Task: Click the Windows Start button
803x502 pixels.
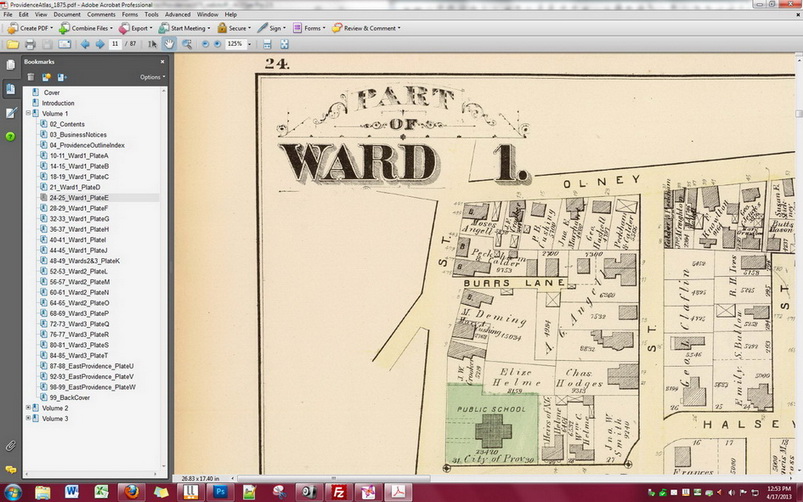Action: pyautogui.click(x=12, y=492)
